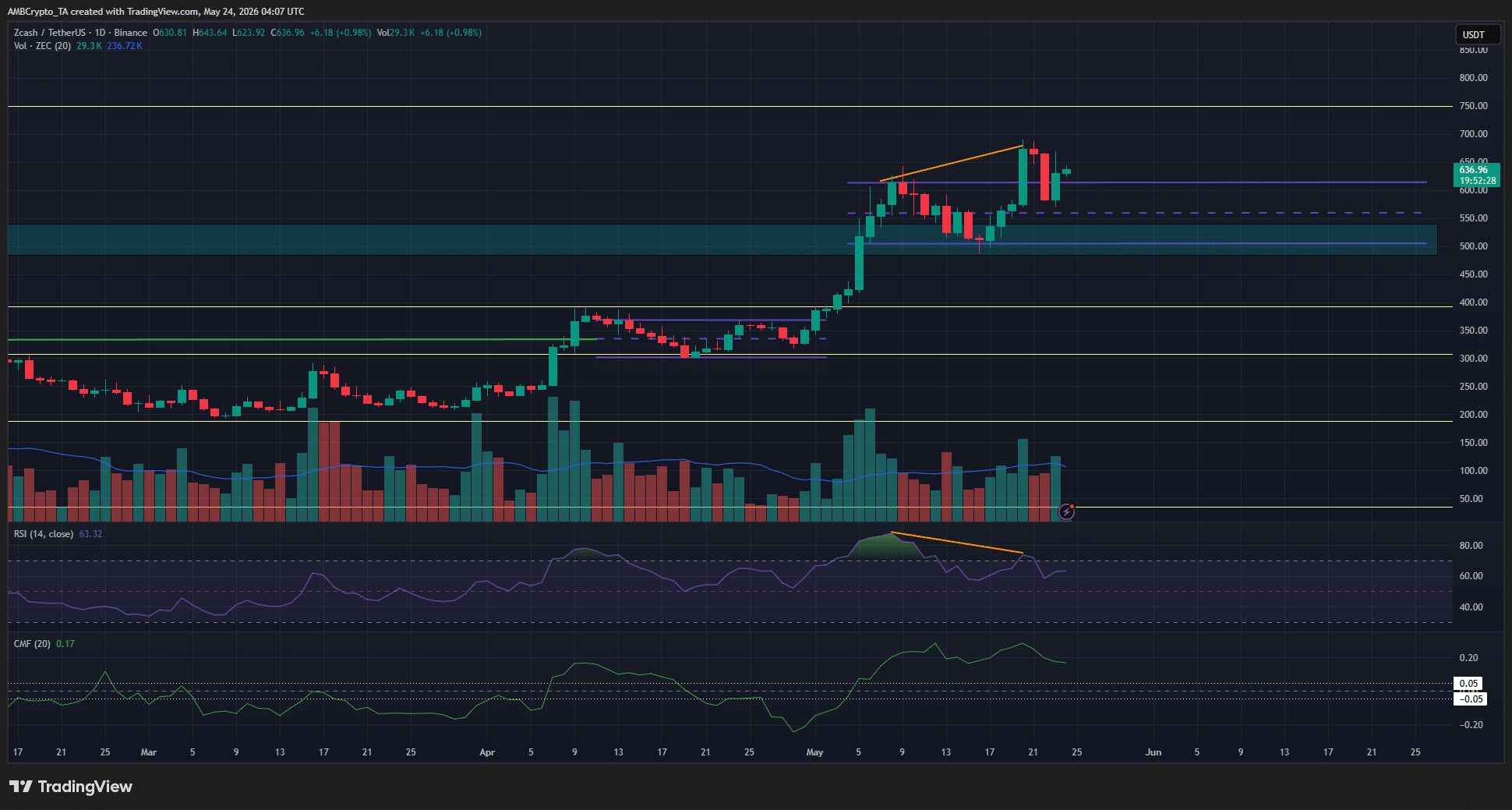This screenshot has height=810, width=1512.
Task: Click the May label on time axis
Action: click(x=814, y=752)
